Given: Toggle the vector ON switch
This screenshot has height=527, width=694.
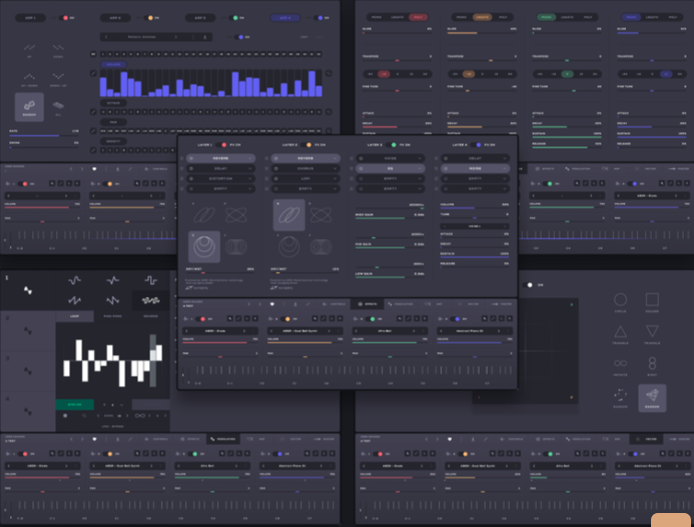Looking at the screenshot, I should pos(528,285).
